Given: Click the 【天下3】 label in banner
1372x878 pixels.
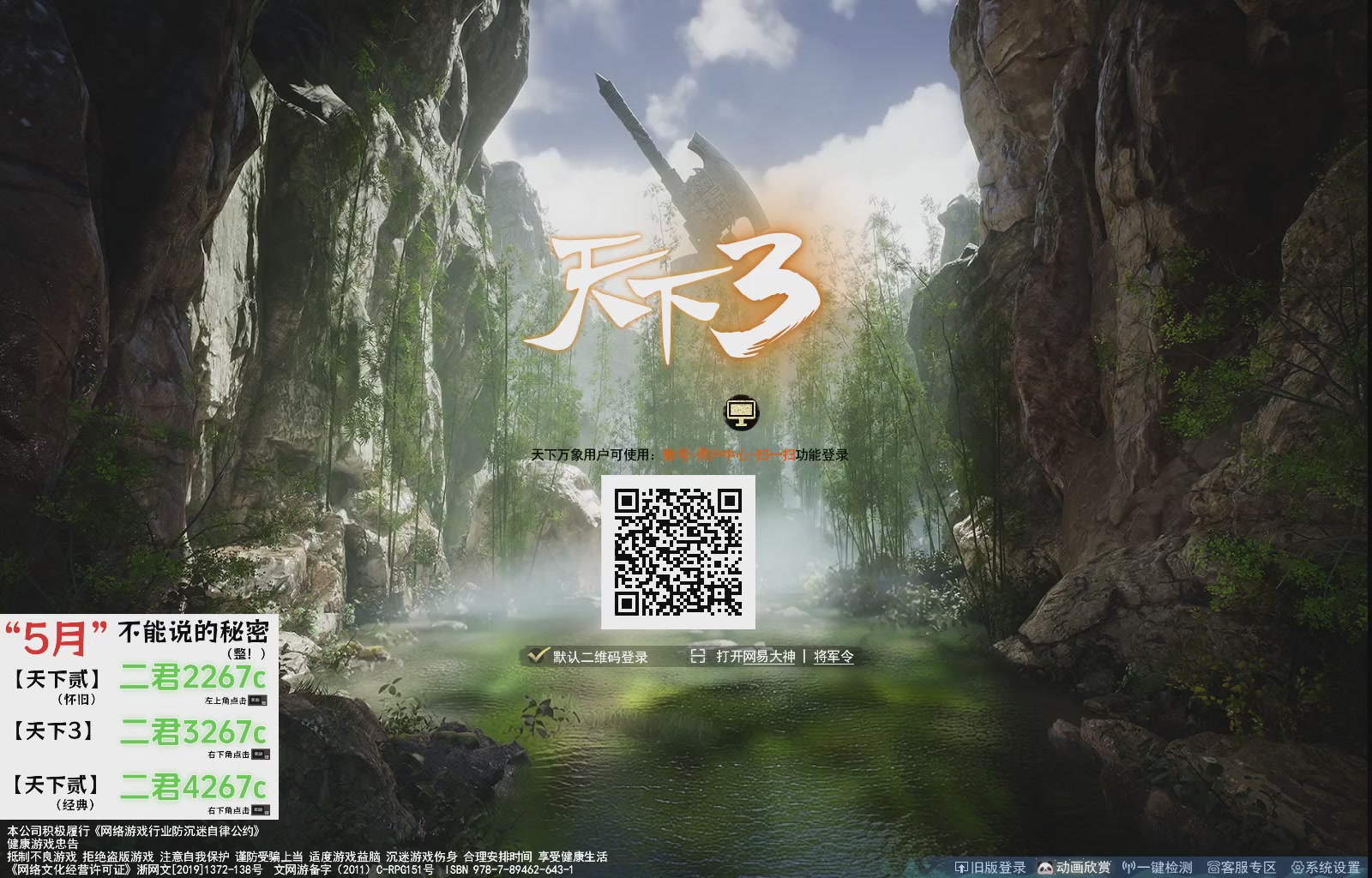Looking at the screenshot, I should (53, 731).
